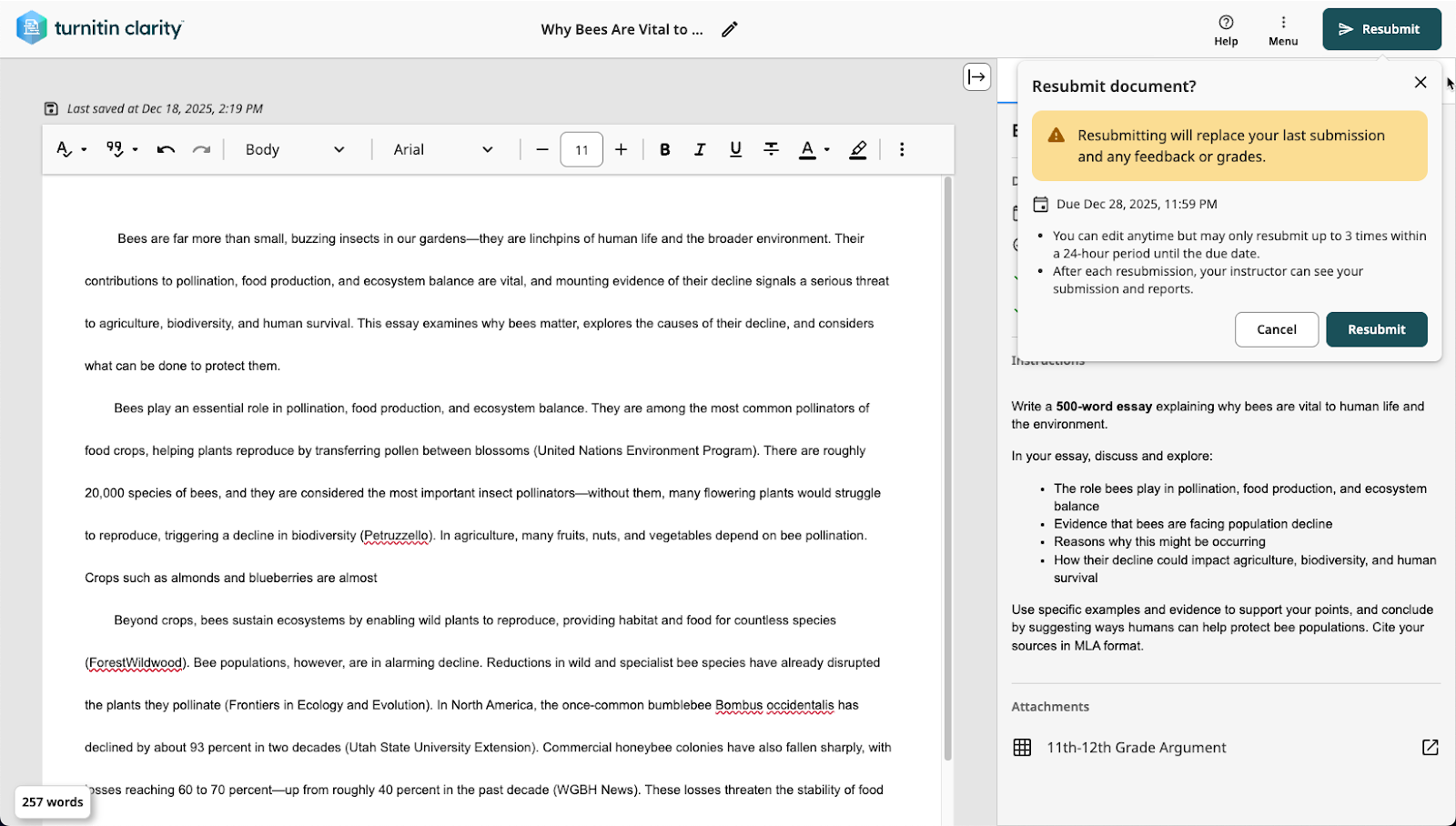
Task: Redo the last edit
Action: [x=202, y=149]
